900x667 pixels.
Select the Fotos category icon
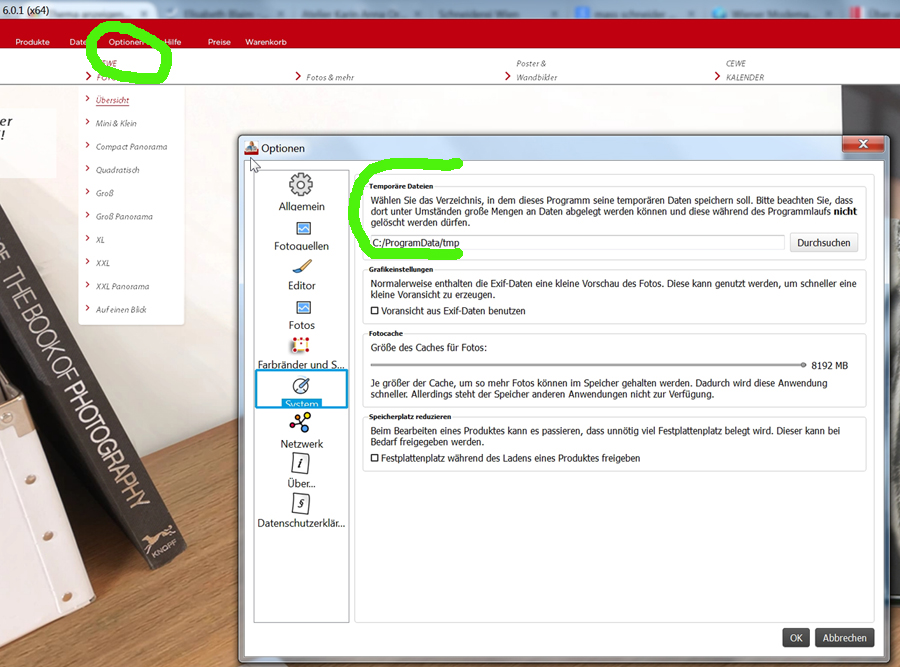tap(303, 308)
